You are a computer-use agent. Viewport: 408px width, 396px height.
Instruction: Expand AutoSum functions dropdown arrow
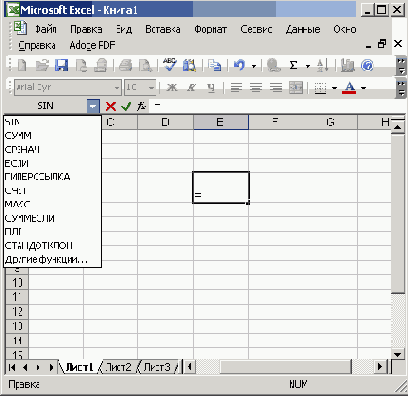click(308, 66)
